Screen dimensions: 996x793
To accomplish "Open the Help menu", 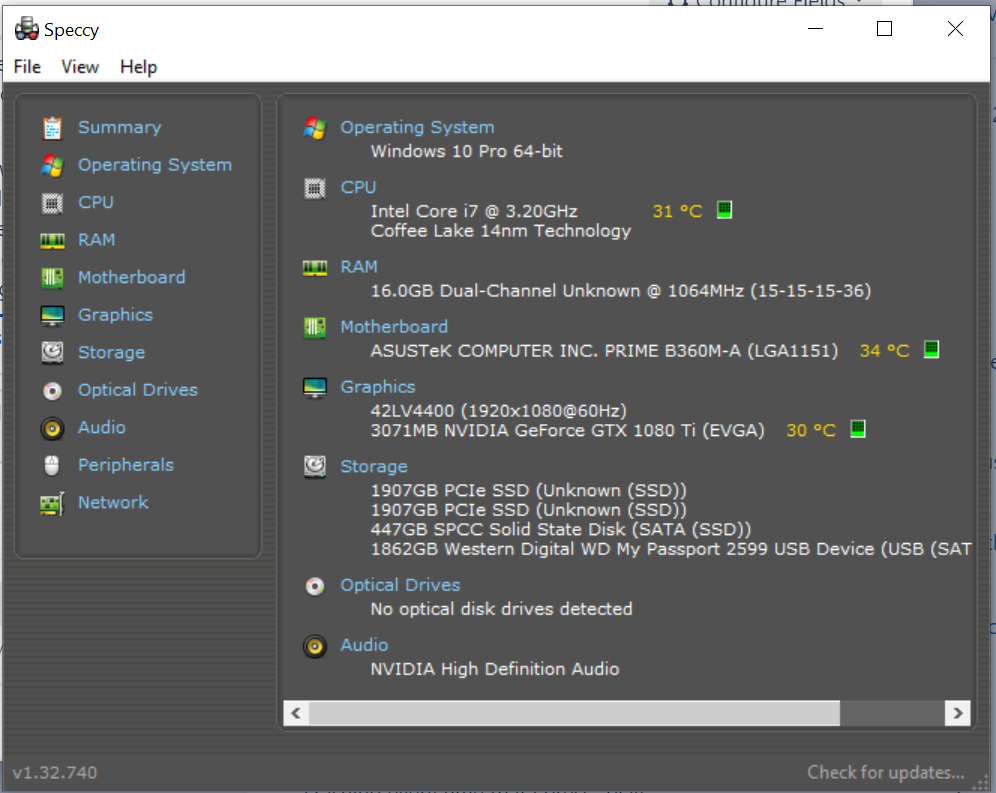I will pyautogui.click(x=138, y=67).
